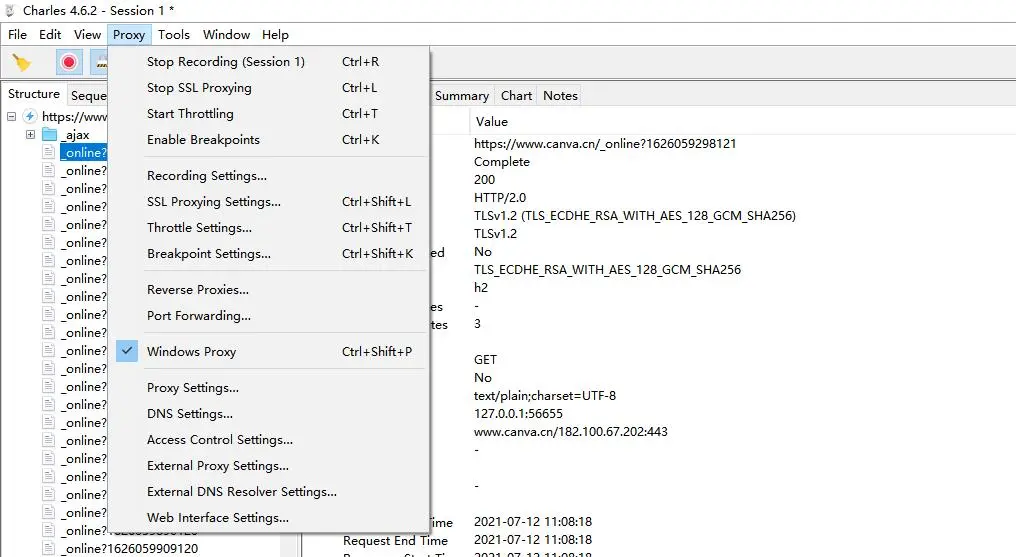
Task: Select the request URL value cell
Action: (x=605, y=144)
